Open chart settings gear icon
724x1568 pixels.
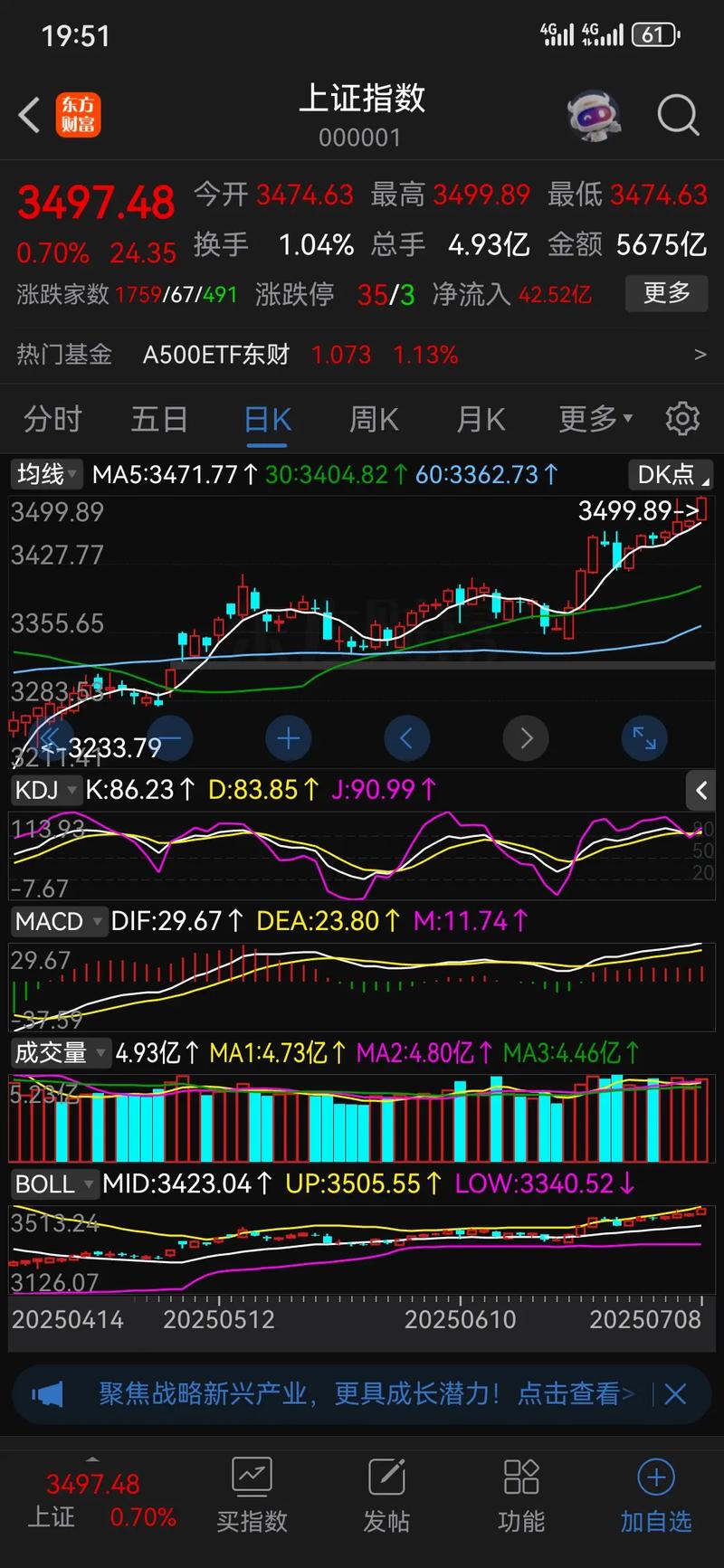click(x=681, y=419)
